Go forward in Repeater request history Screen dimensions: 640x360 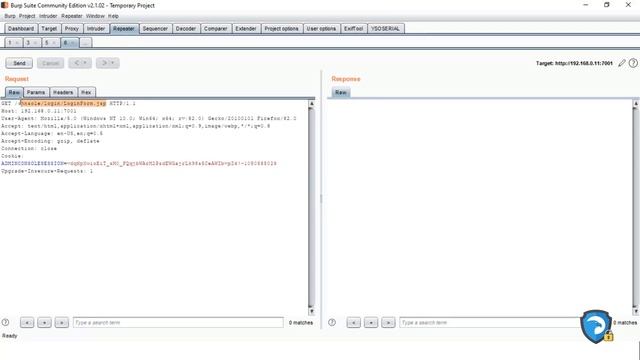[108, 63]
